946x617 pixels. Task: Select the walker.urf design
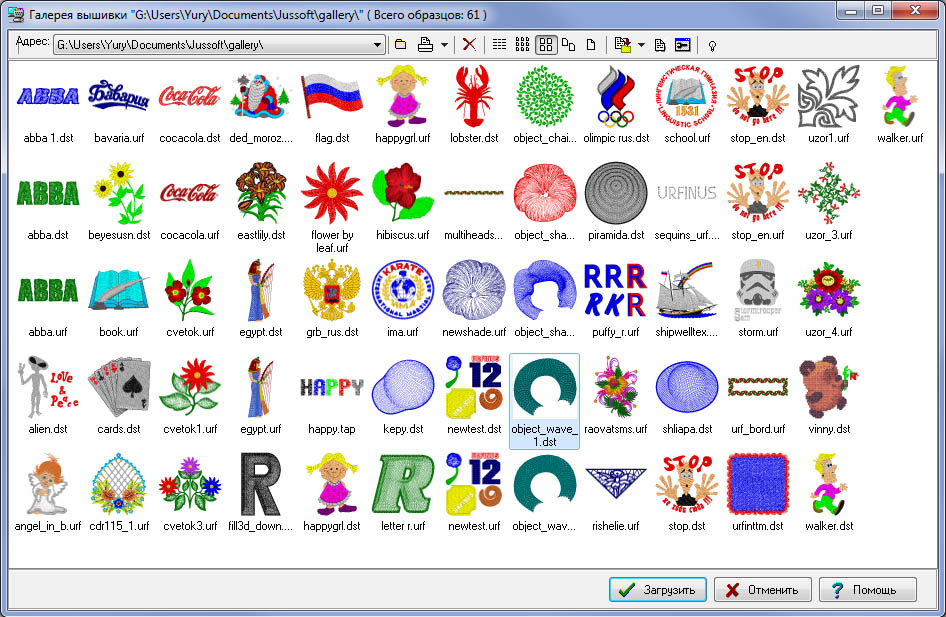coord(900,97)
